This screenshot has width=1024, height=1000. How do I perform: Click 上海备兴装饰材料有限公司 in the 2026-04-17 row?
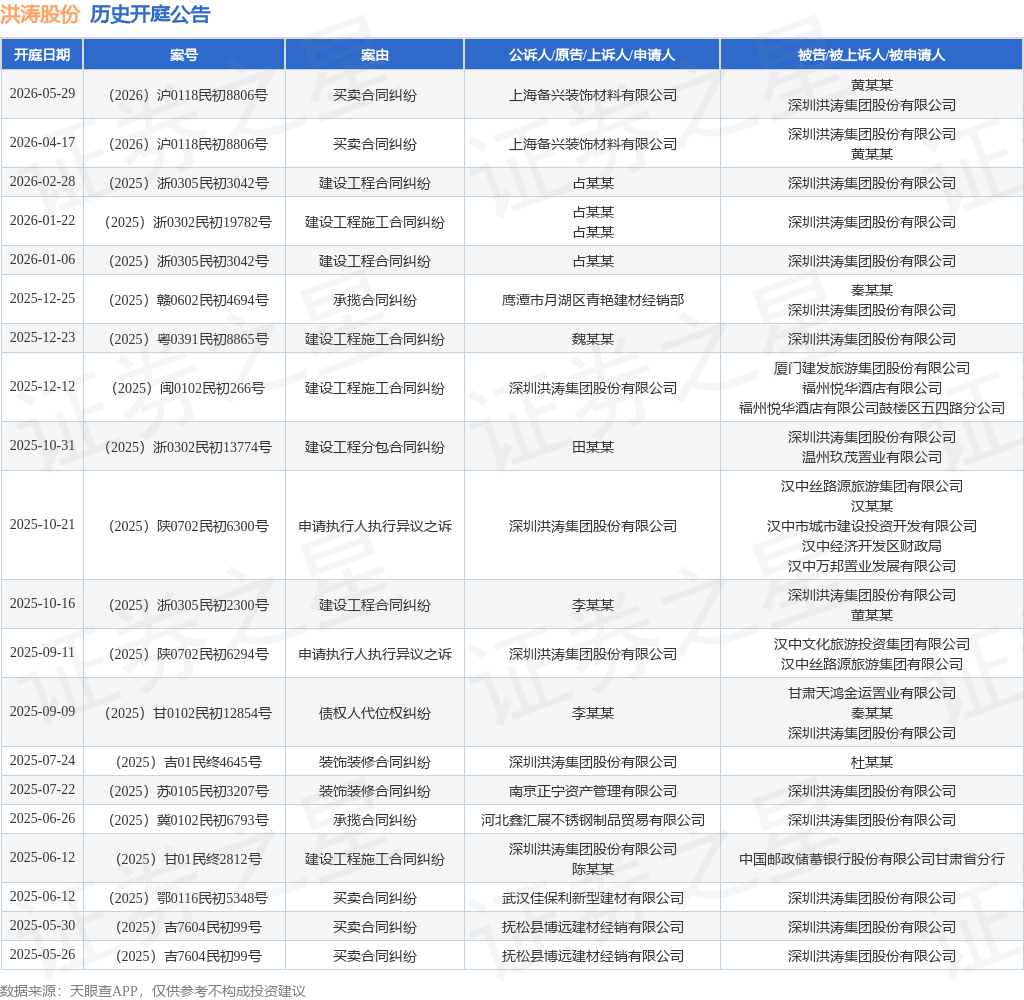593,144
